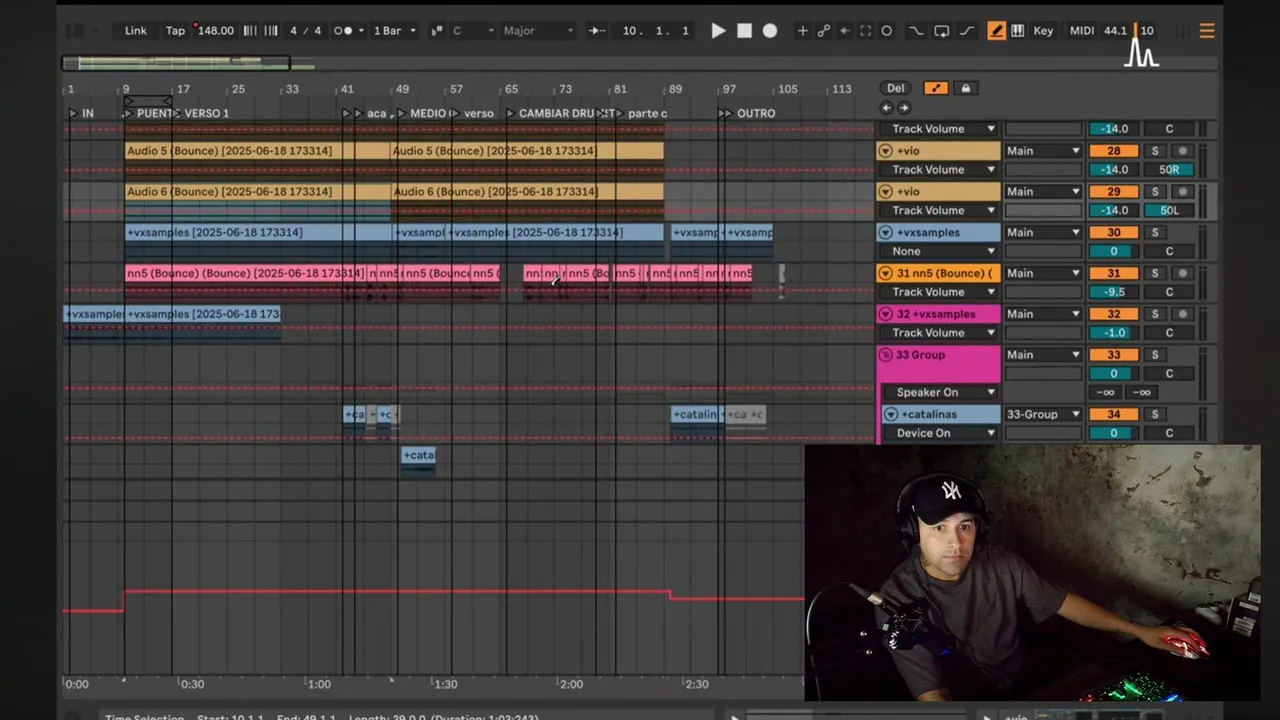Click the 50R pan control on +vio
The image size is (1280, 720).
coord(1169,170)
